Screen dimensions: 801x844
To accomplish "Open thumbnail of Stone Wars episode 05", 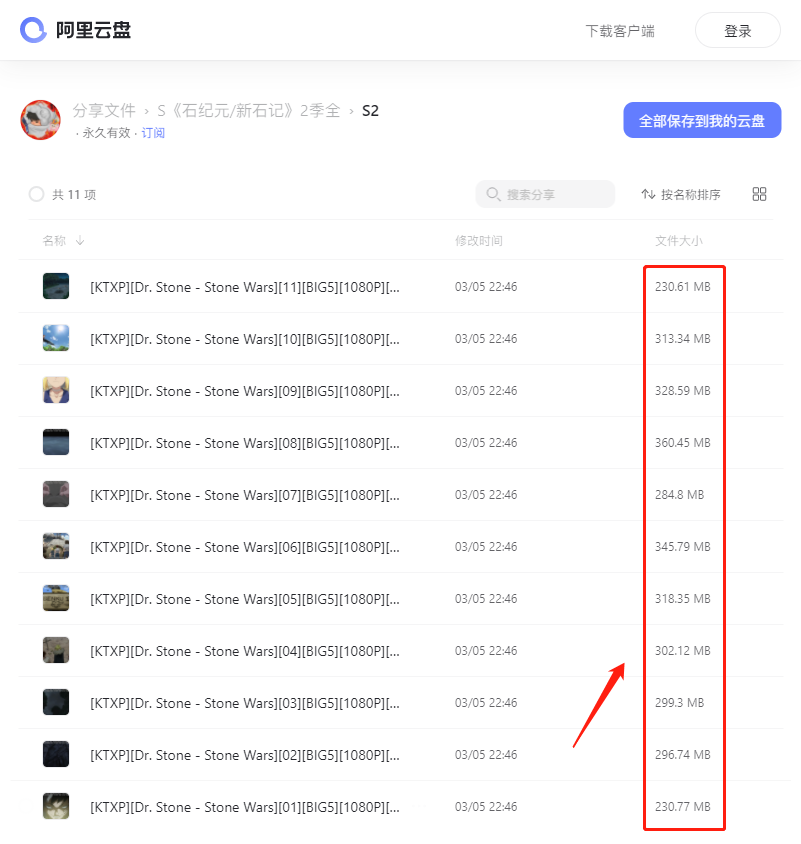I will [56, 598].
